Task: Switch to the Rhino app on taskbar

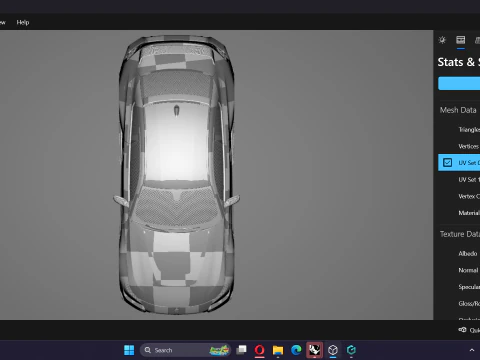Action: point(314,350)
